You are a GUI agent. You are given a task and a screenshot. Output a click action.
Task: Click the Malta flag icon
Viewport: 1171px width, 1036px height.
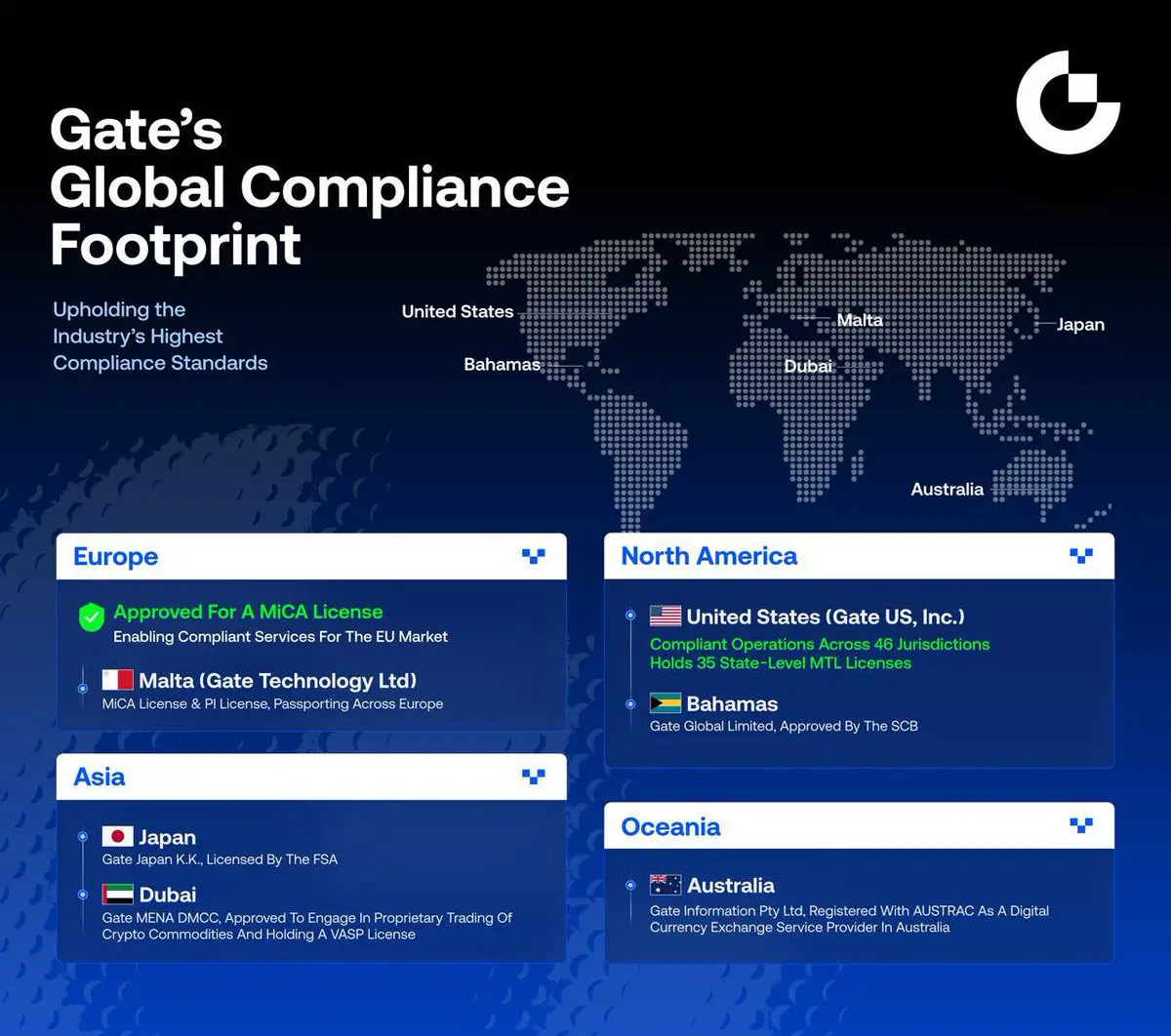pos(118,680)
